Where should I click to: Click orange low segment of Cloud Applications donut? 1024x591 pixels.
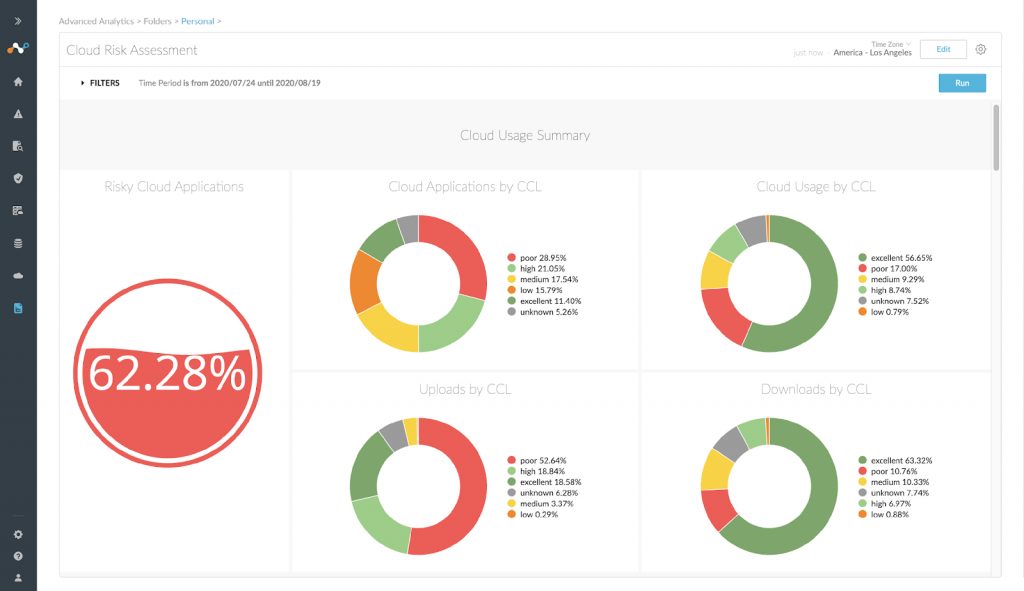click(363, 283)
